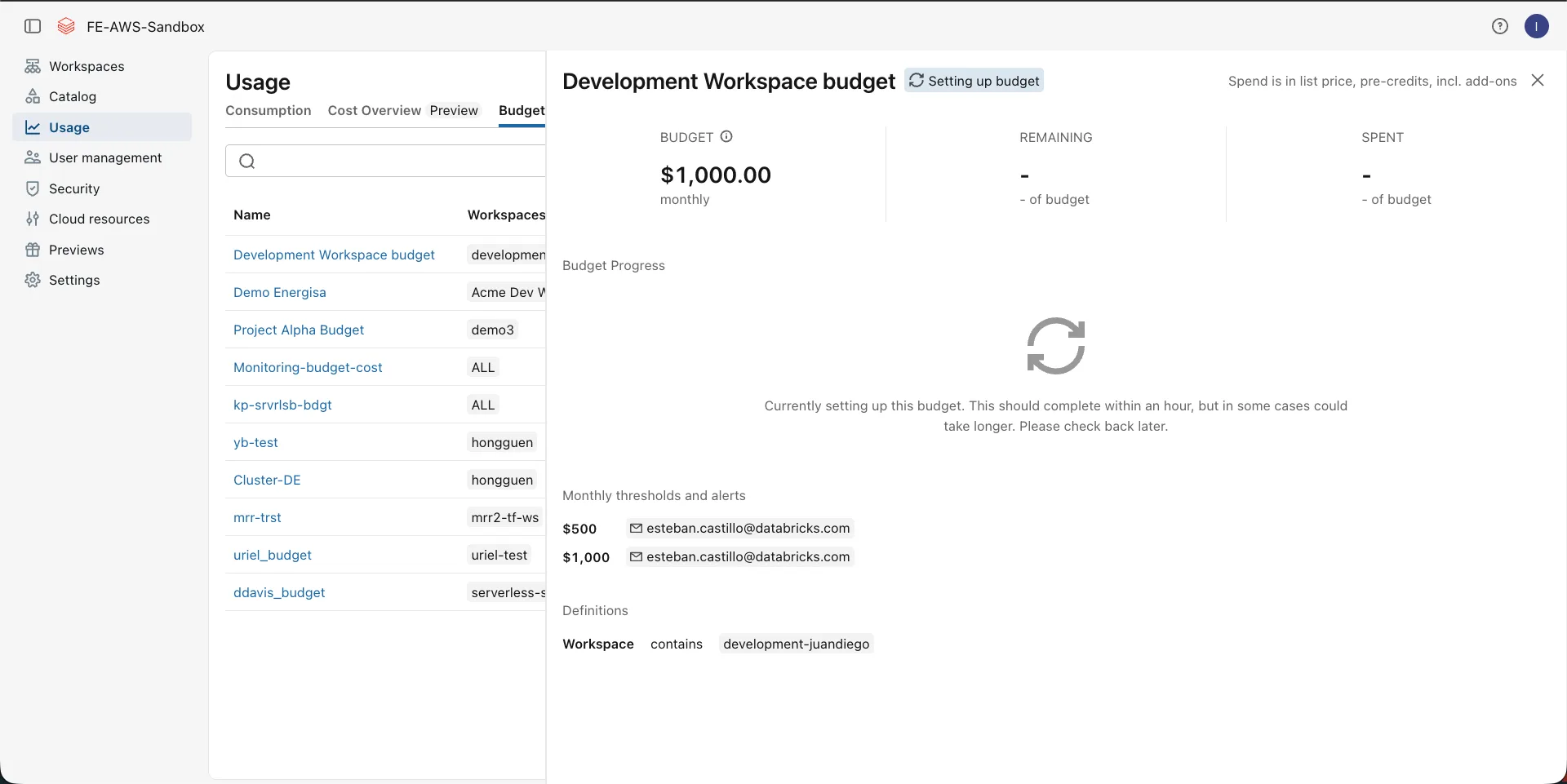The width and height of the screenshot is (1567, 784).
Task: Open the uriel_budget link
Action: click(x=273, y=555)
